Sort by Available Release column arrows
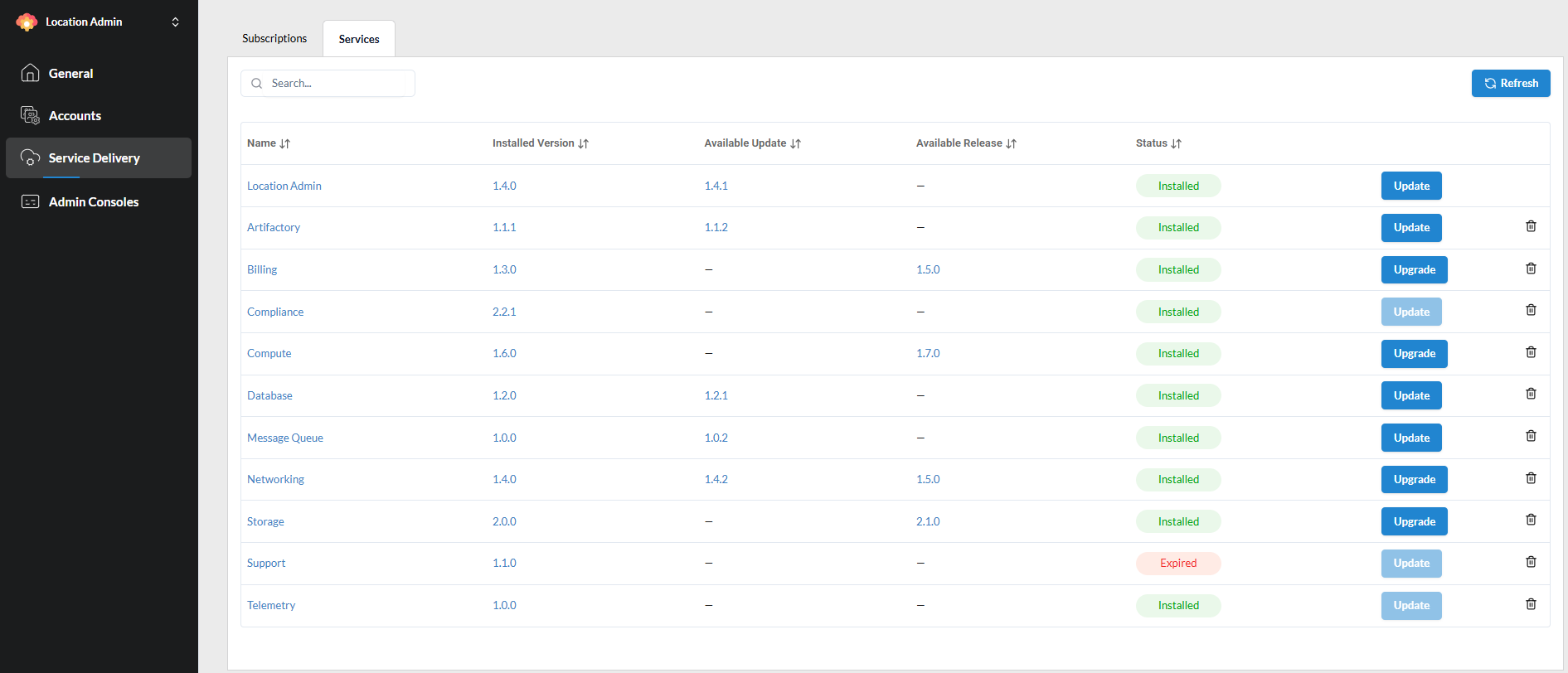The width and height of the screenshot is (1568, 673). click(x=1012, y=143)
